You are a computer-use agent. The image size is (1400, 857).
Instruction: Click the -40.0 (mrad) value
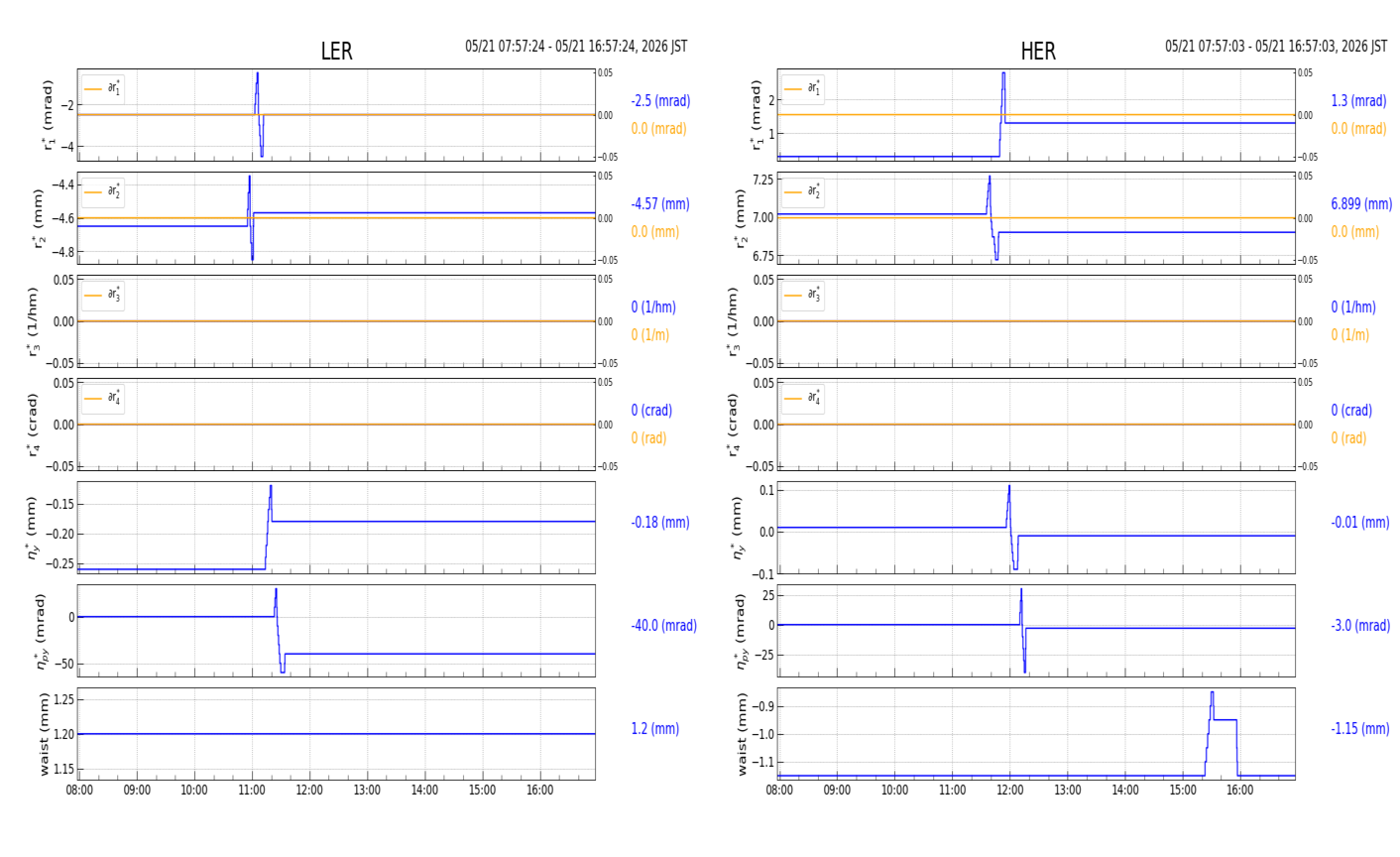pos(663,626)
